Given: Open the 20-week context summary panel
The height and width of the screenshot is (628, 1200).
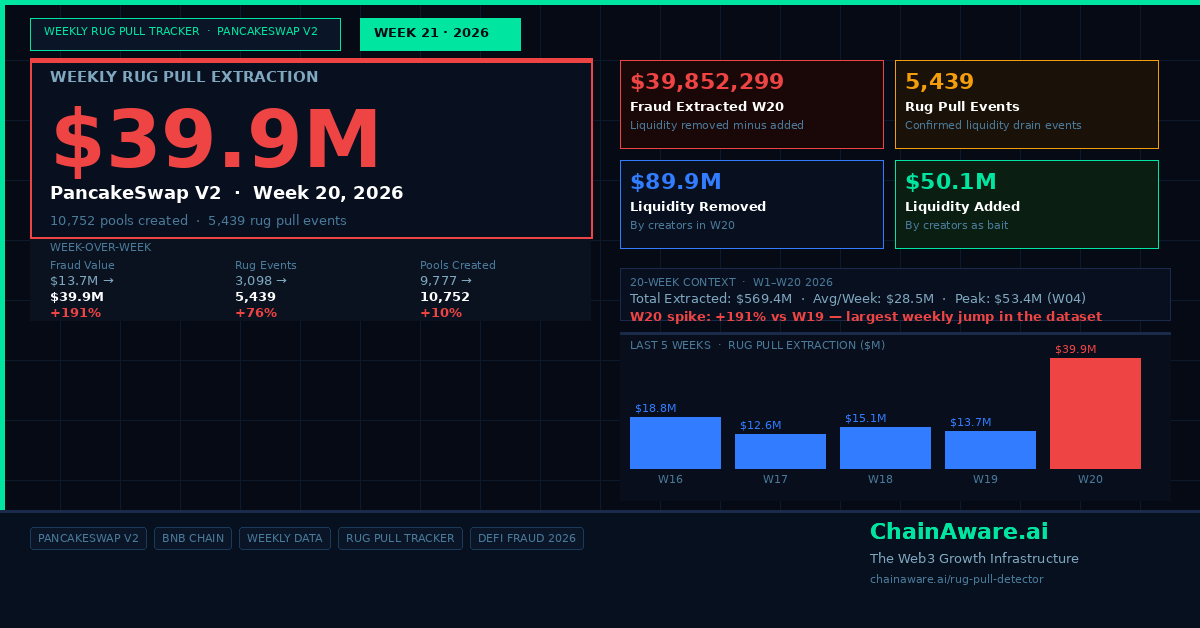Looking at the screenshot, I should pyautogui.click(x=895, y=294).
